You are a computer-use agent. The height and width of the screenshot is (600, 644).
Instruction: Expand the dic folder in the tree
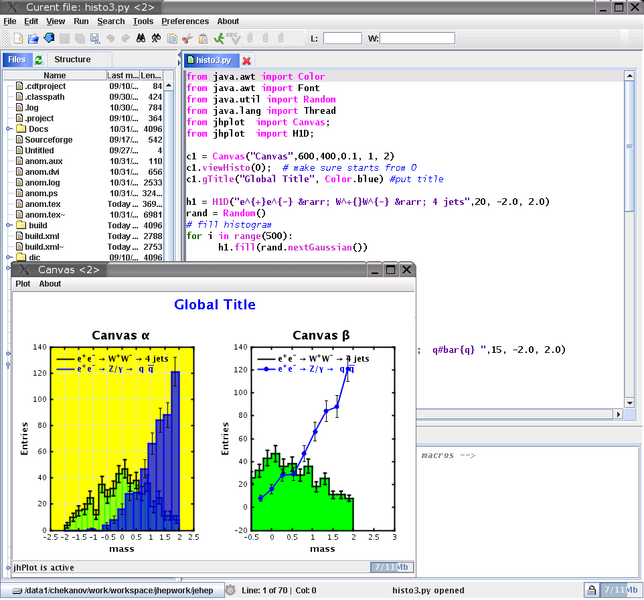(x=8, y=258)
